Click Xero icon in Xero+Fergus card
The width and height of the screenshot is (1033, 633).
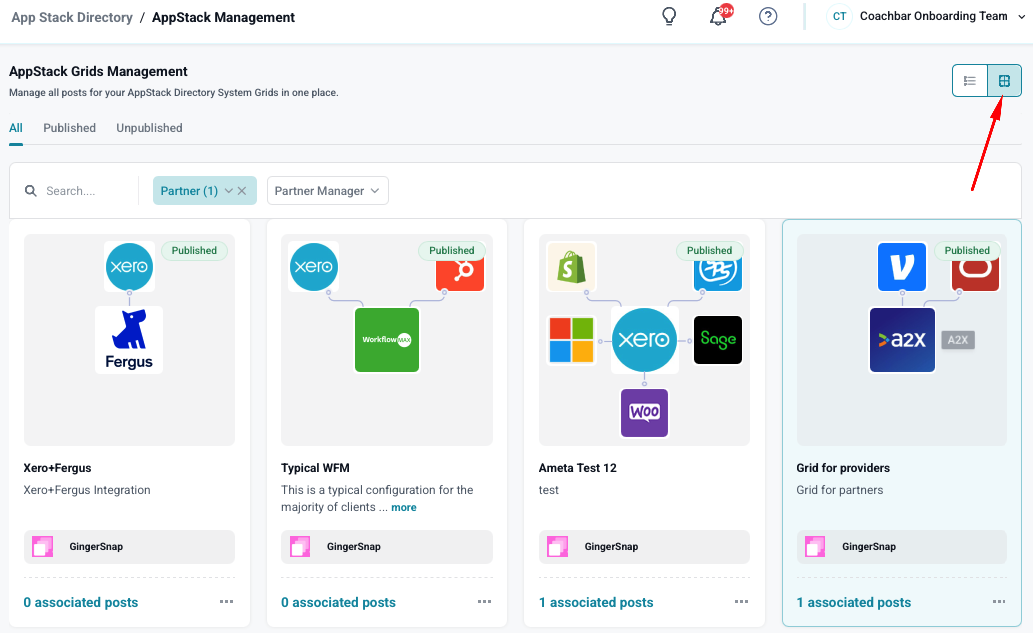(x=129, y=266)
